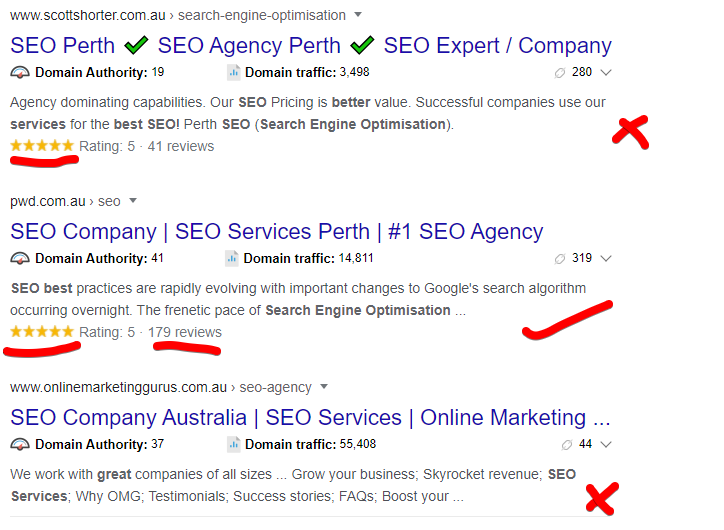Screen dimensions: 724x530
Task: Click backlinks link icon beside 319
Action: tap(560, 259)
